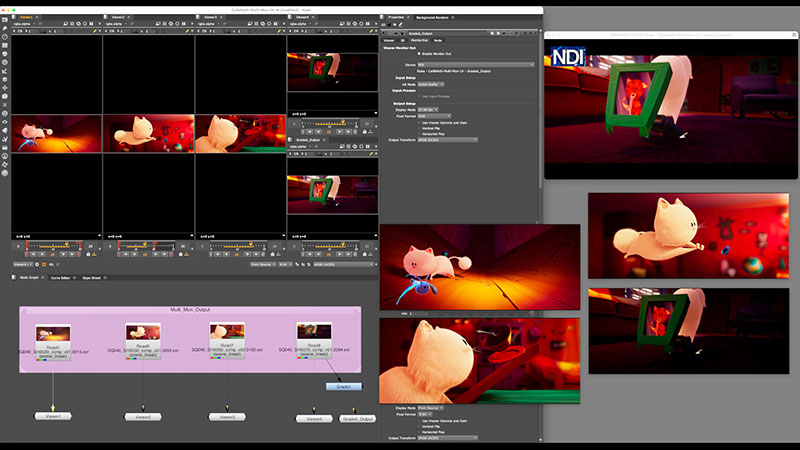Image resolution: width=800 pixels, height=450 pixels.
Task: Toggle the Use Input Process checkbox
Action: (419, 96)
